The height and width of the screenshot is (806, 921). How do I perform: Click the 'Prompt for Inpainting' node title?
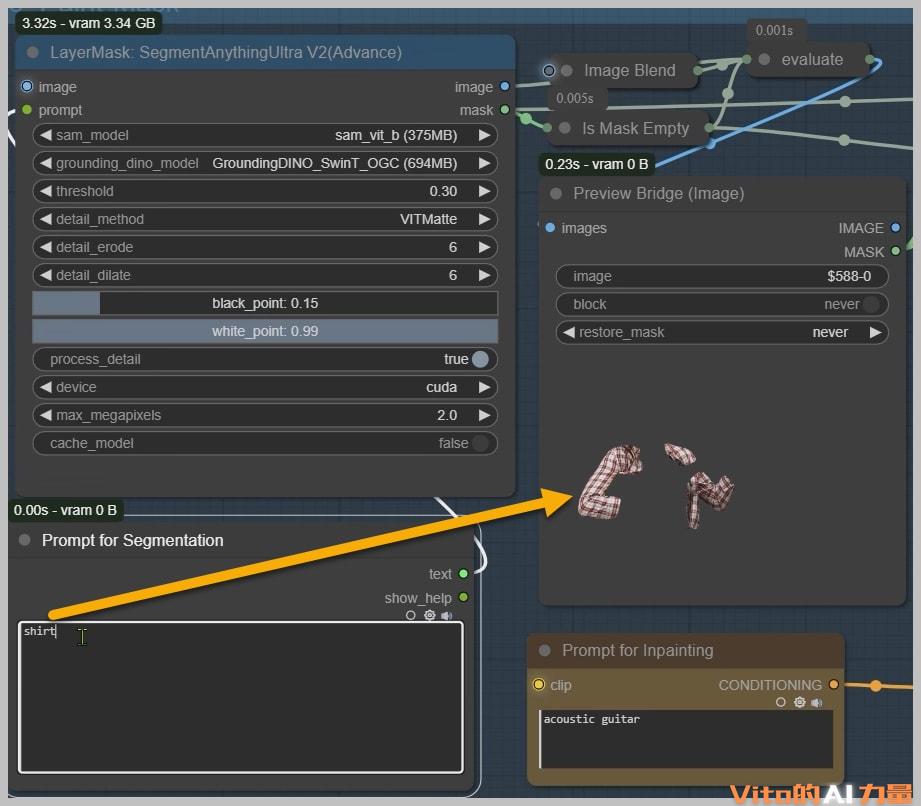[x=638, y=650]
